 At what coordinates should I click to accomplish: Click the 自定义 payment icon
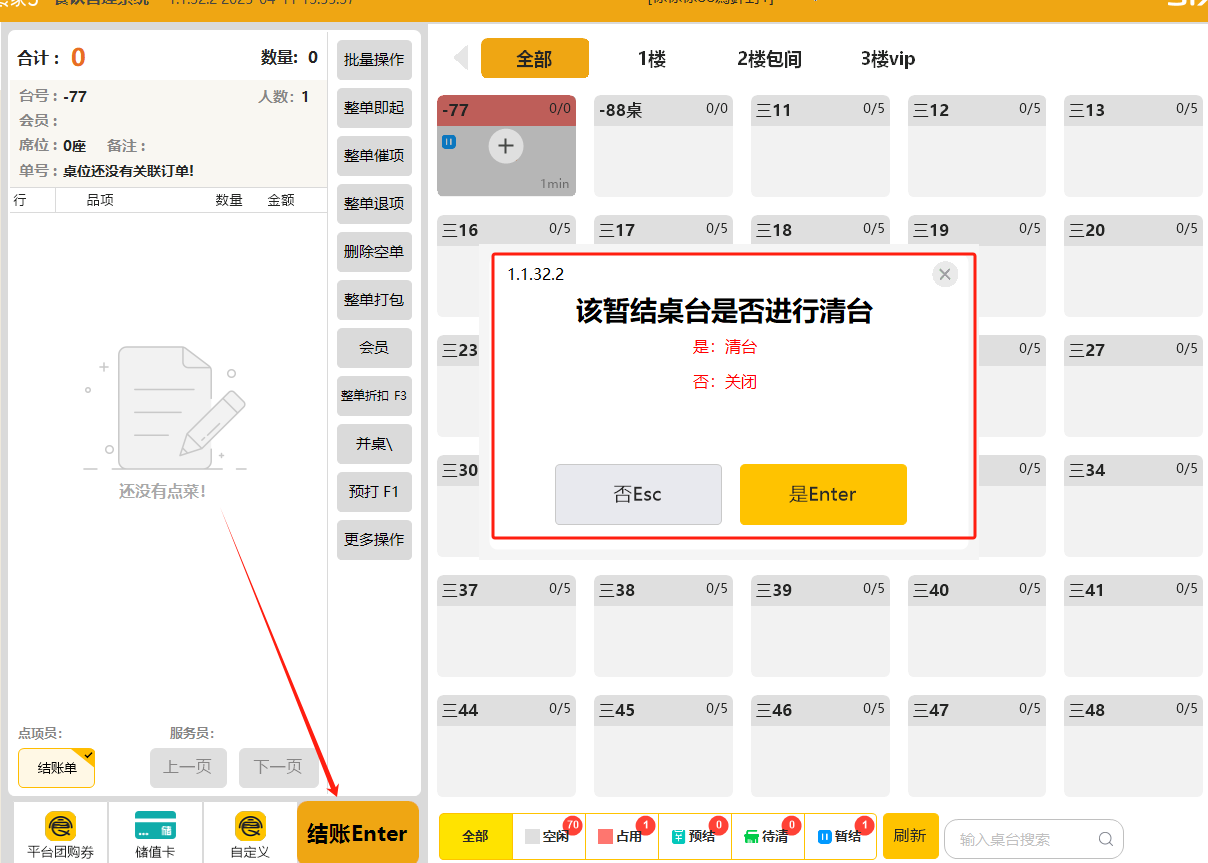pos(250,827)
